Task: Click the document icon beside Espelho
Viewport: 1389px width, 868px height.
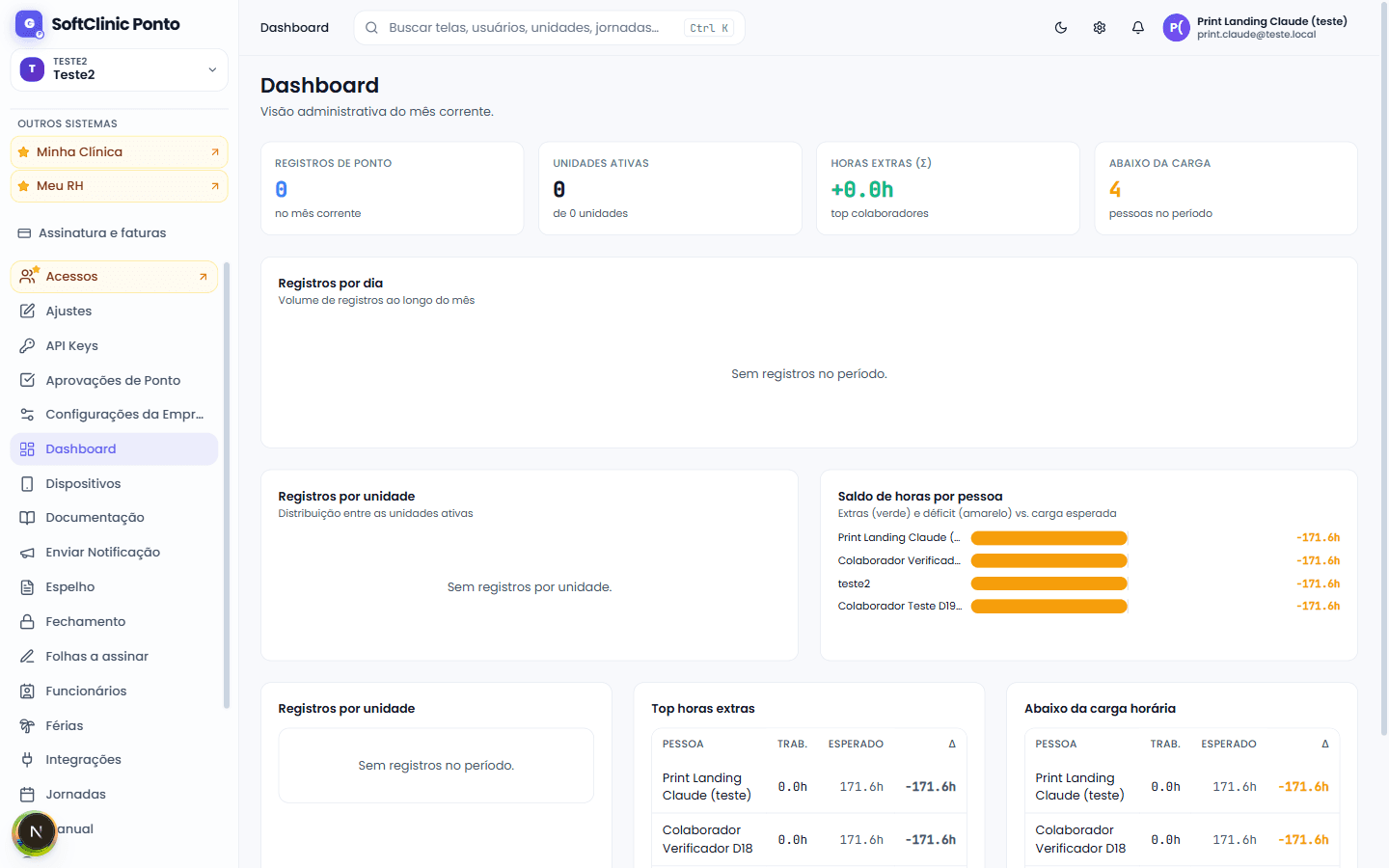Action: (28, 587)
